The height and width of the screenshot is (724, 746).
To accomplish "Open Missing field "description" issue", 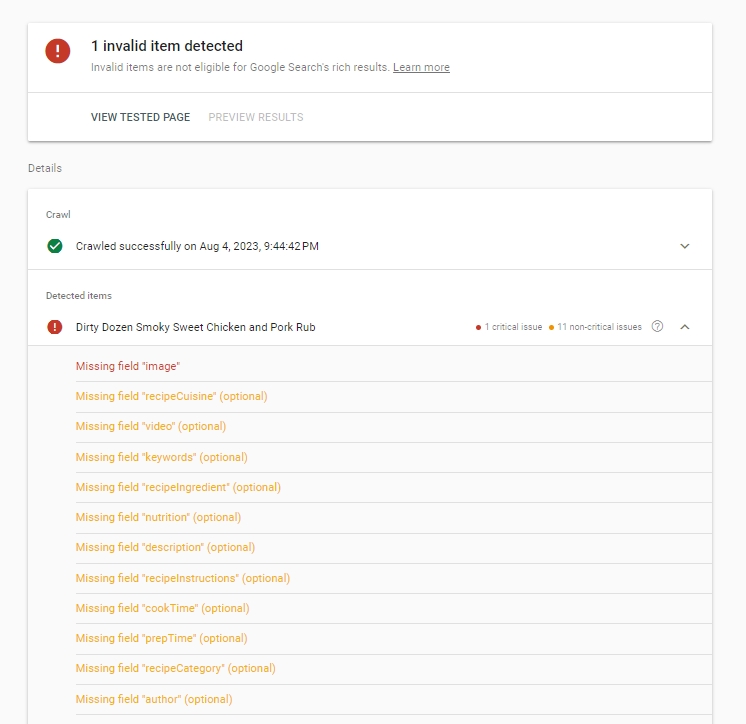I will point(165,547).
